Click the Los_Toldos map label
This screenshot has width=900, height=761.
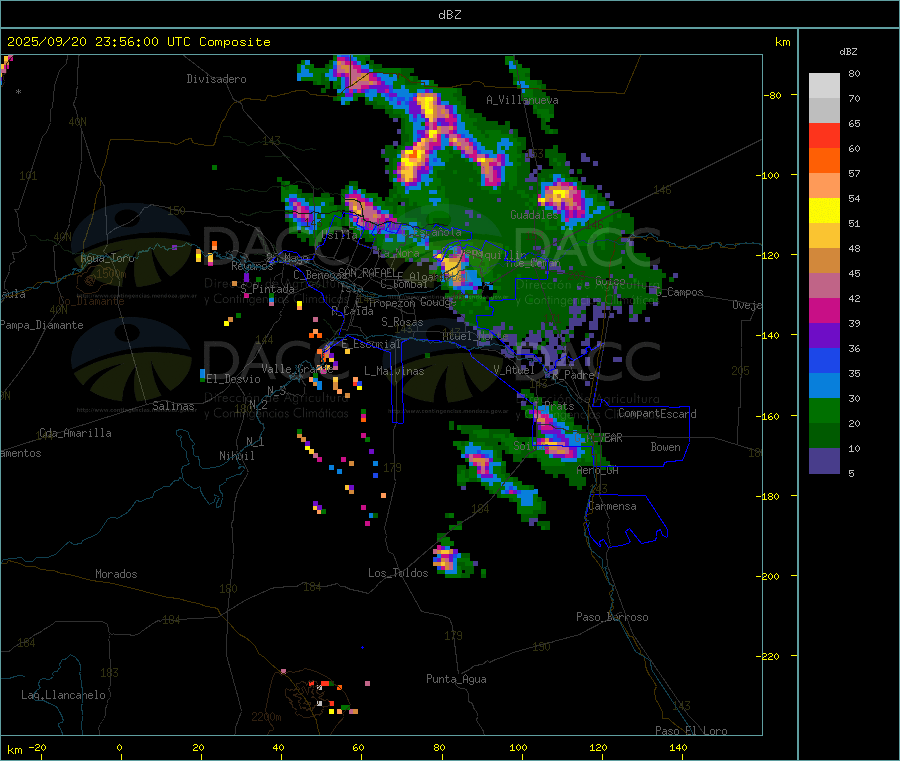[398, 573]
